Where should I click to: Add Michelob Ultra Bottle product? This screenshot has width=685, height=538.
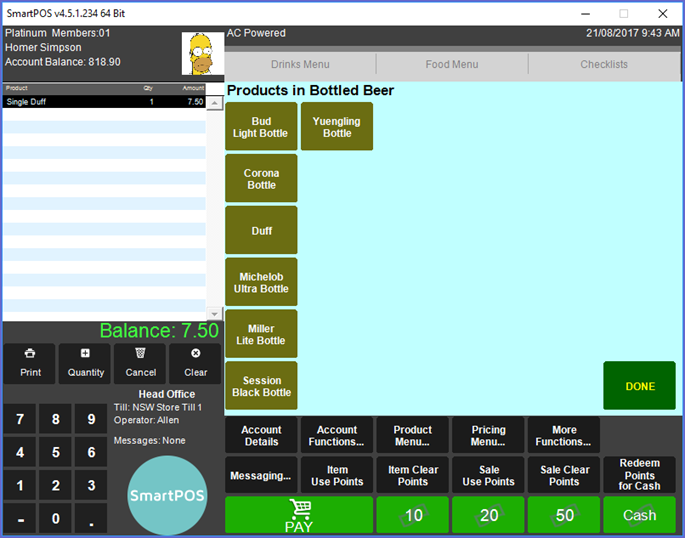pos(261,282)
